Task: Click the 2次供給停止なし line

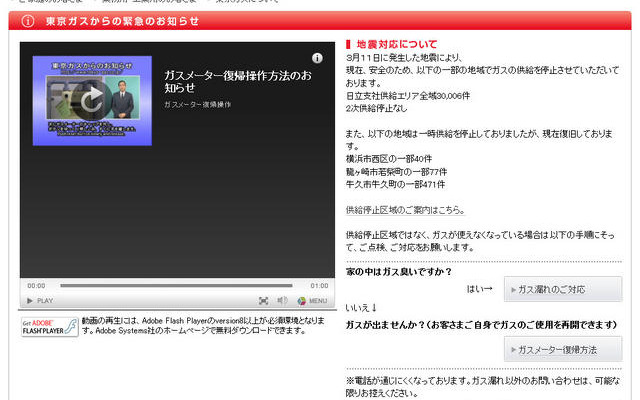Action: coord(376,109)
